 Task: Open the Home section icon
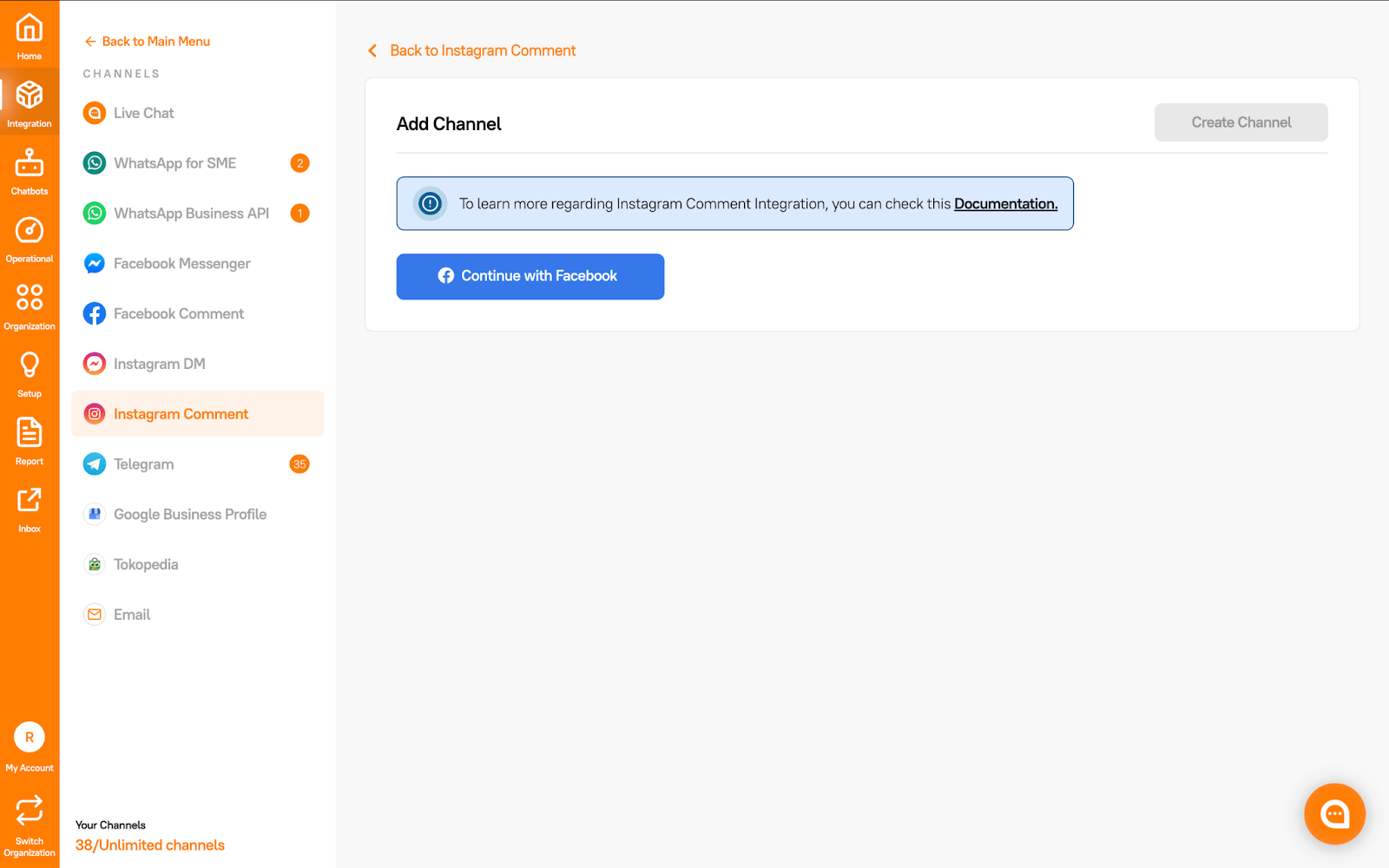point(30,28)
